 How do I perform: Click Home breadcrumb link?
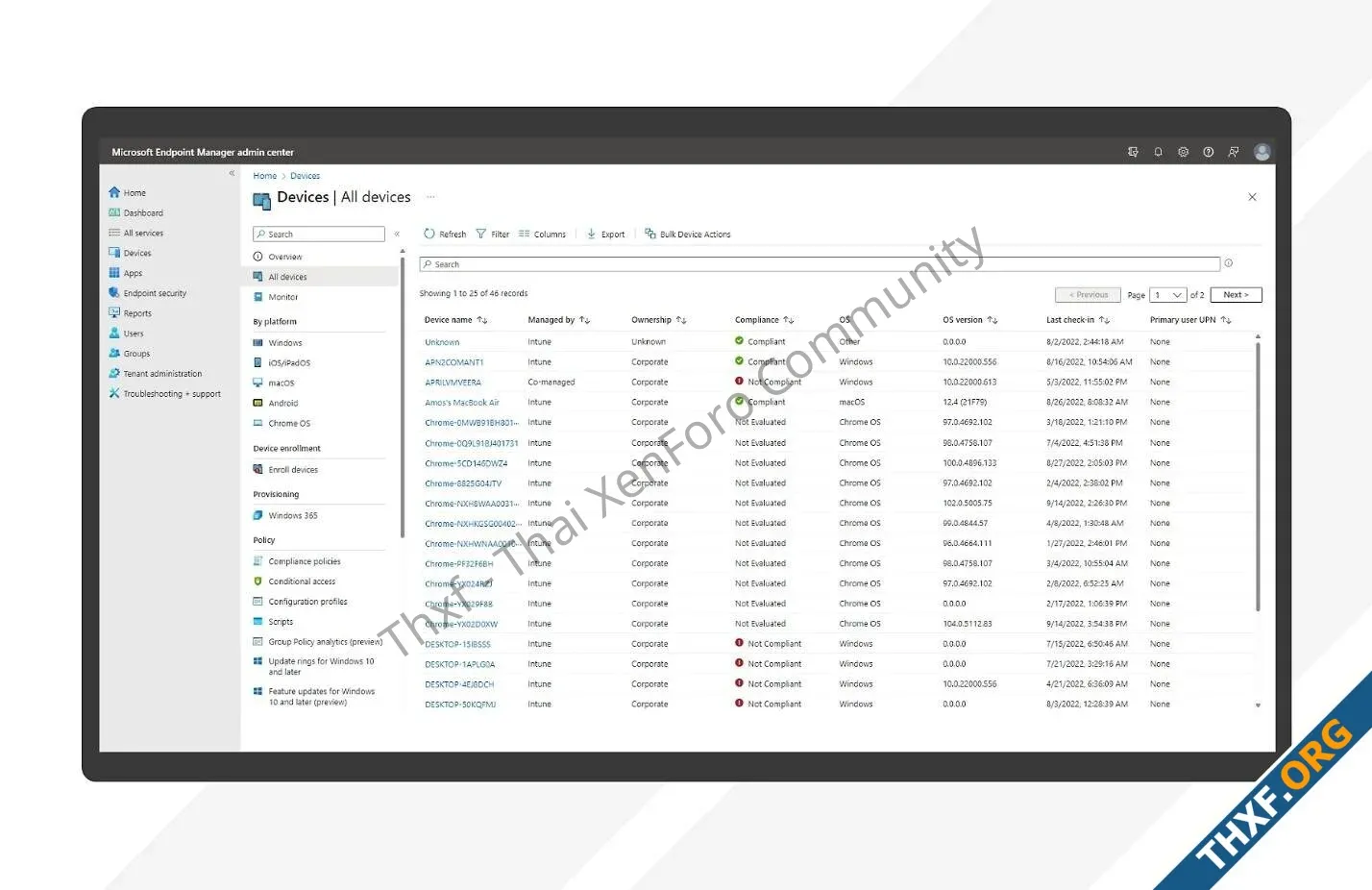265,176
